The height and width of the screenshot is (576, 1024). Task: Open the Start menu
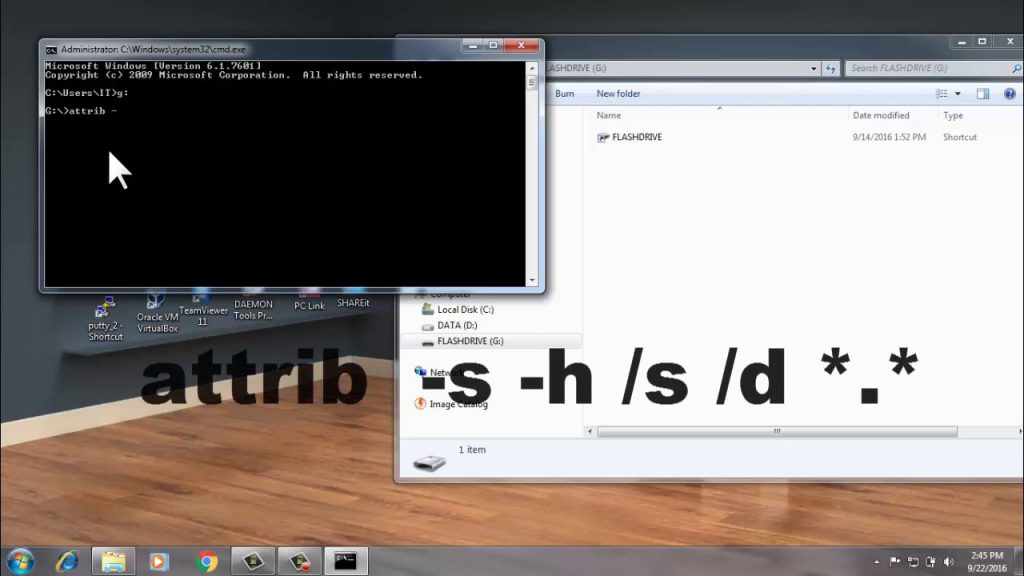tap(18, 560)
